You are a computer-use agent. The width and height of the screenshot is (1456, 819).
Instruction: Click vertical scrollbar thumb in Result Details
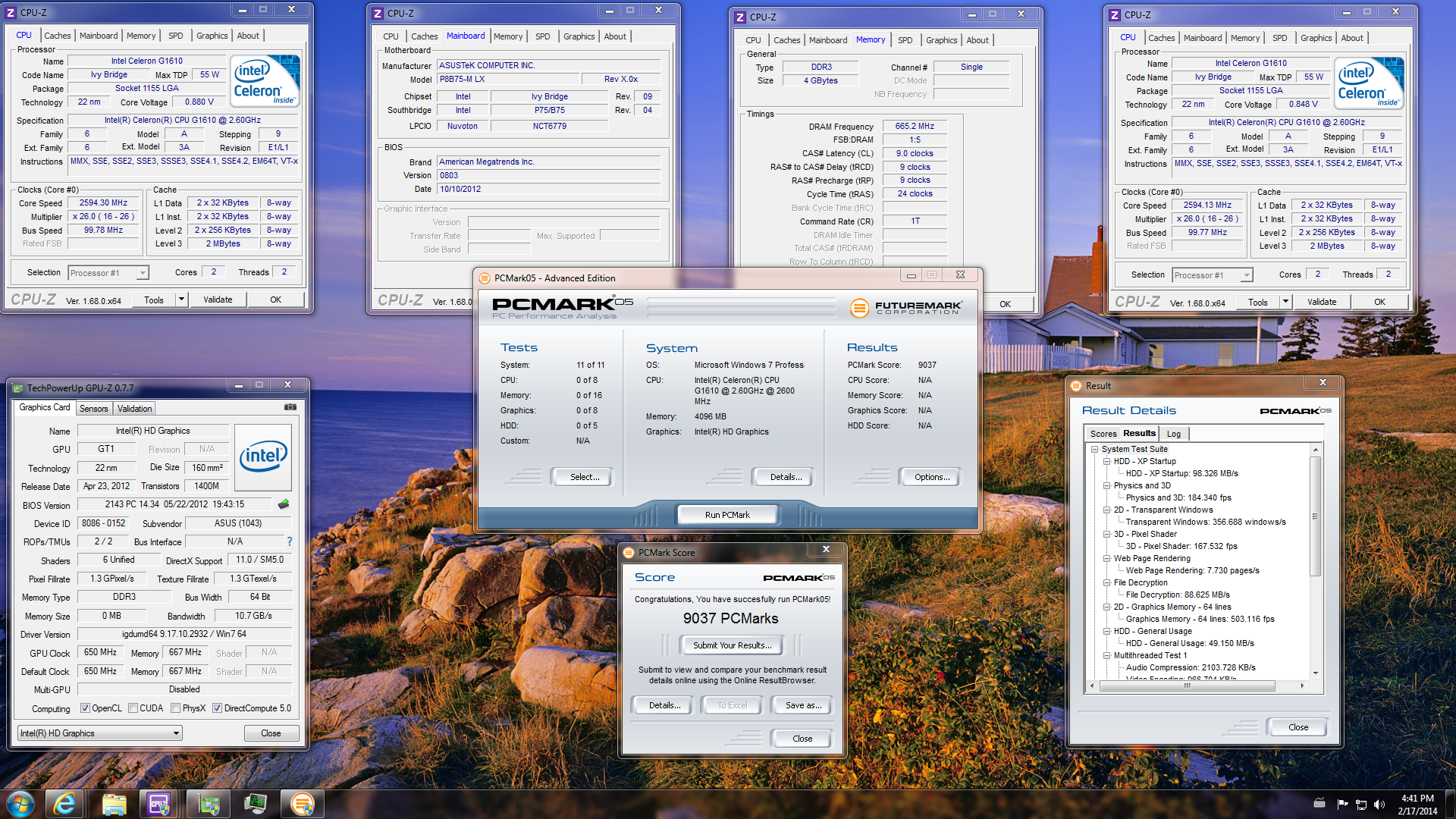pos(1316,516)
